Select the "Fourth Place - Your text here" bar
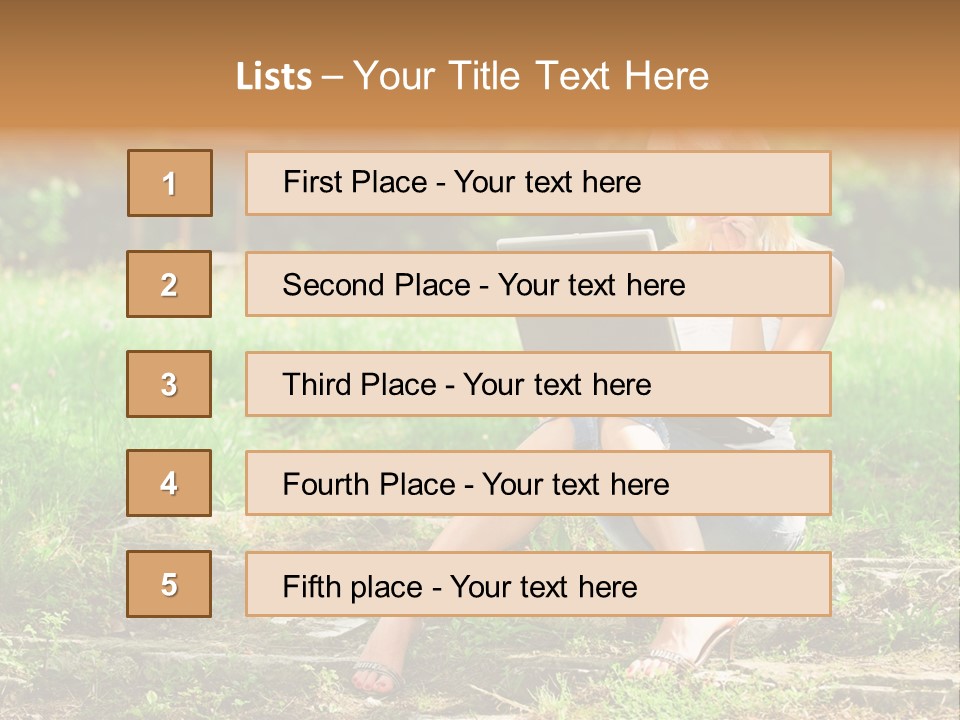Image resolution: width=960 pixels, height=720 pixels. coord(538,484)
